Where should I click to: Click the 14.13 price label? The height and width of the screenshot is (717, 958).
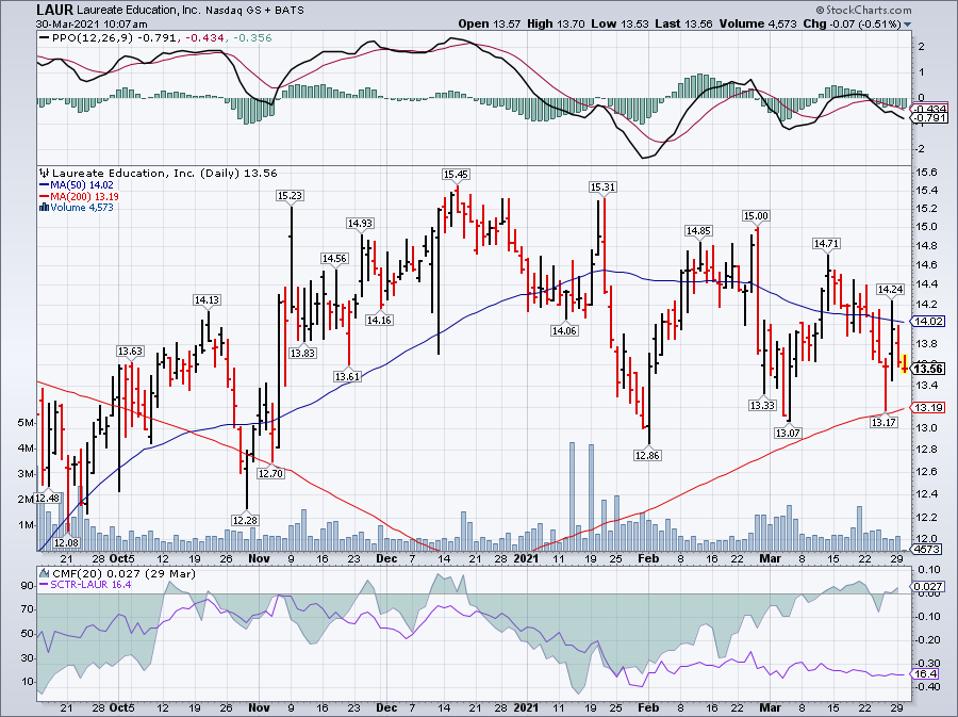click(x=207, y=300)
